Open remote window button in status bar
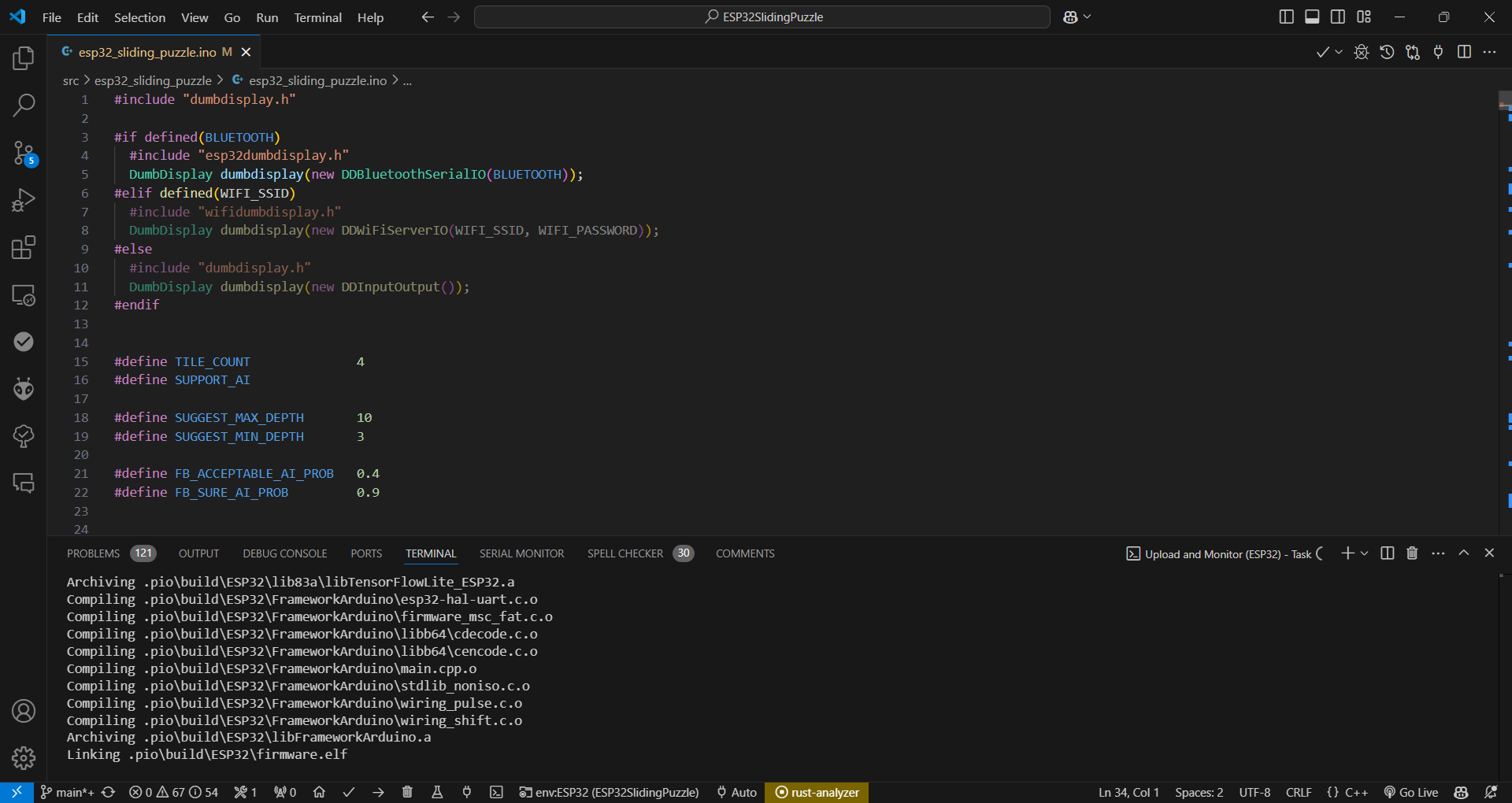Screen dimensions: 1512x803 point(17,792)
